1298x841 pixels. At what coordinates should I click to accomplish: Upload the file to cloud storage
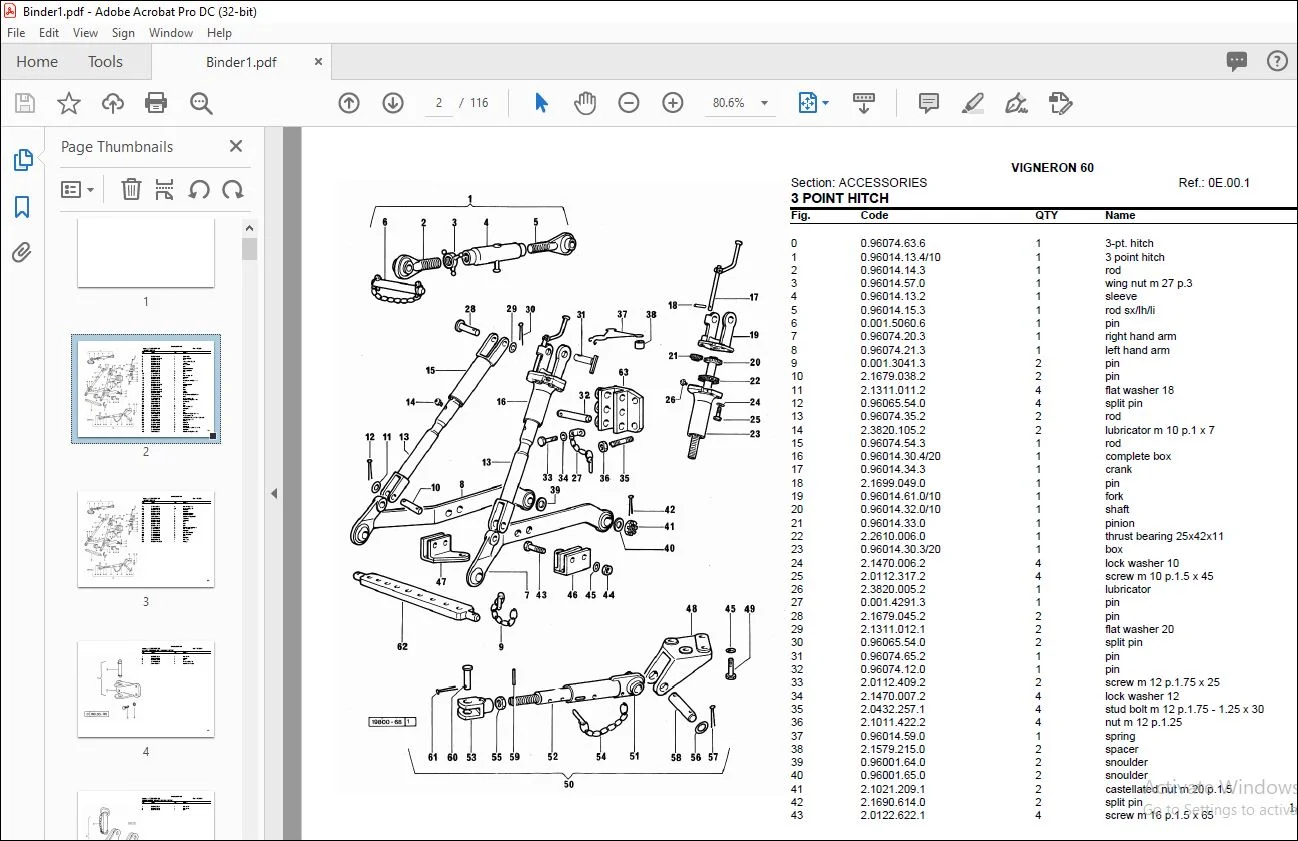click(x=113, y=103)
